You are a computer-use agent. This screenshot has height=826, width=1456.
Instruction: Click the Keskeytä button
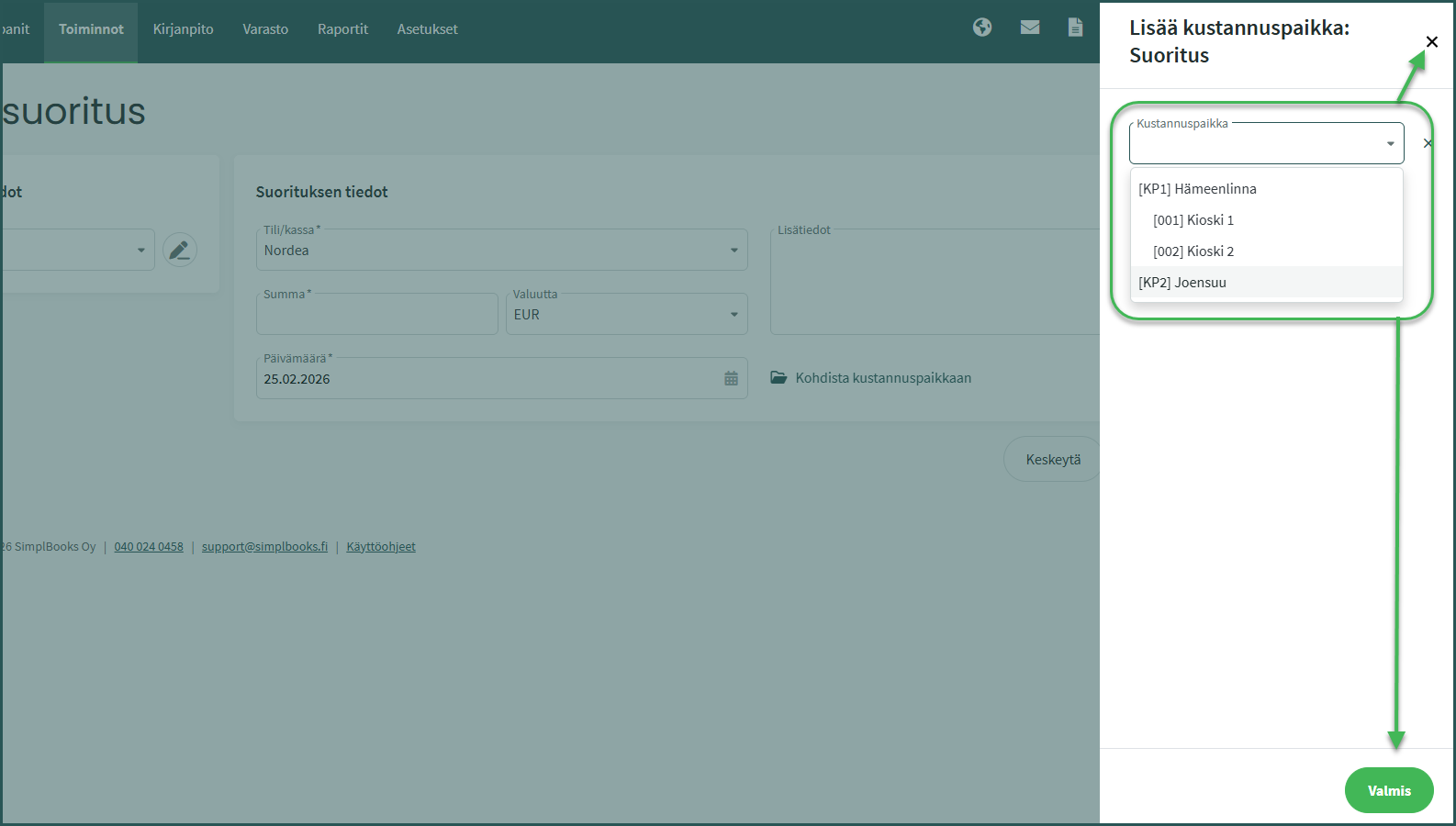1052,460
